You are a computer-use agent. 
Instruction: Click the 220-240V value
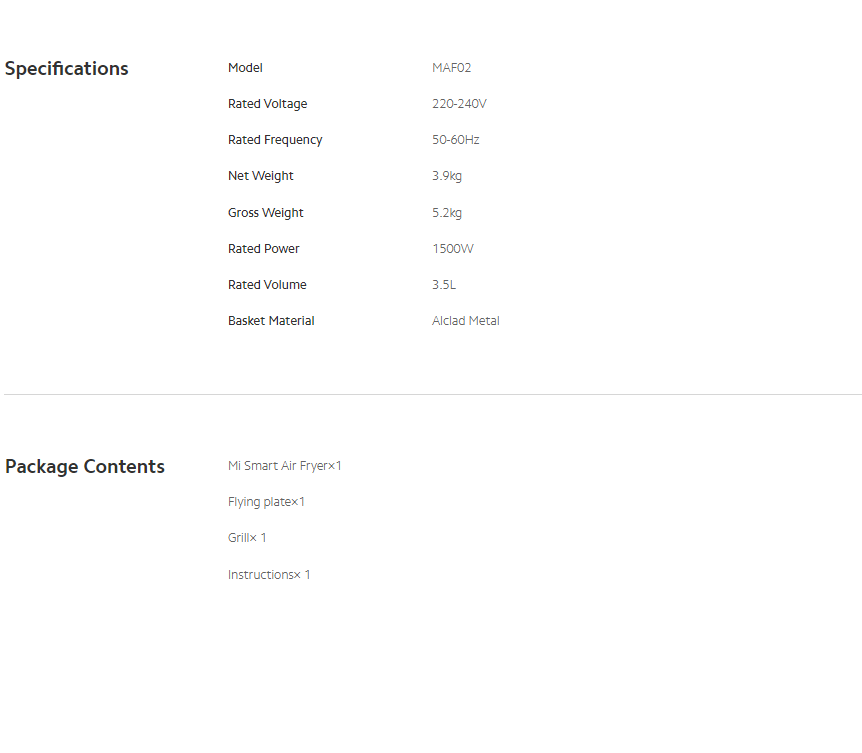[x=459, y=104]
